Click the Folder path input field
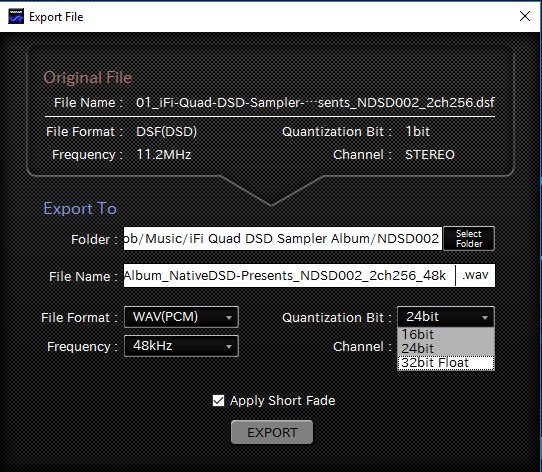 (283, 239)
